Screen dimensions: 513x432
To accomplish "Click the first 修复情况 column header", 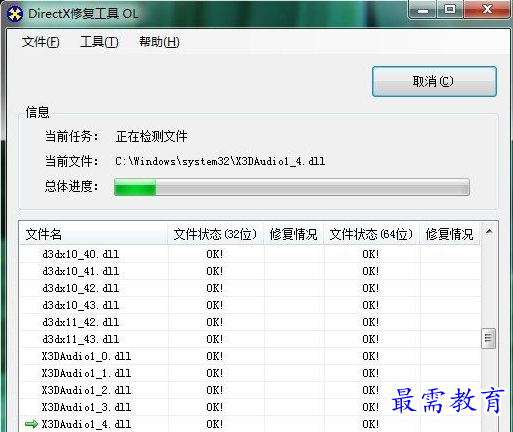I will (x=294, y=234).
